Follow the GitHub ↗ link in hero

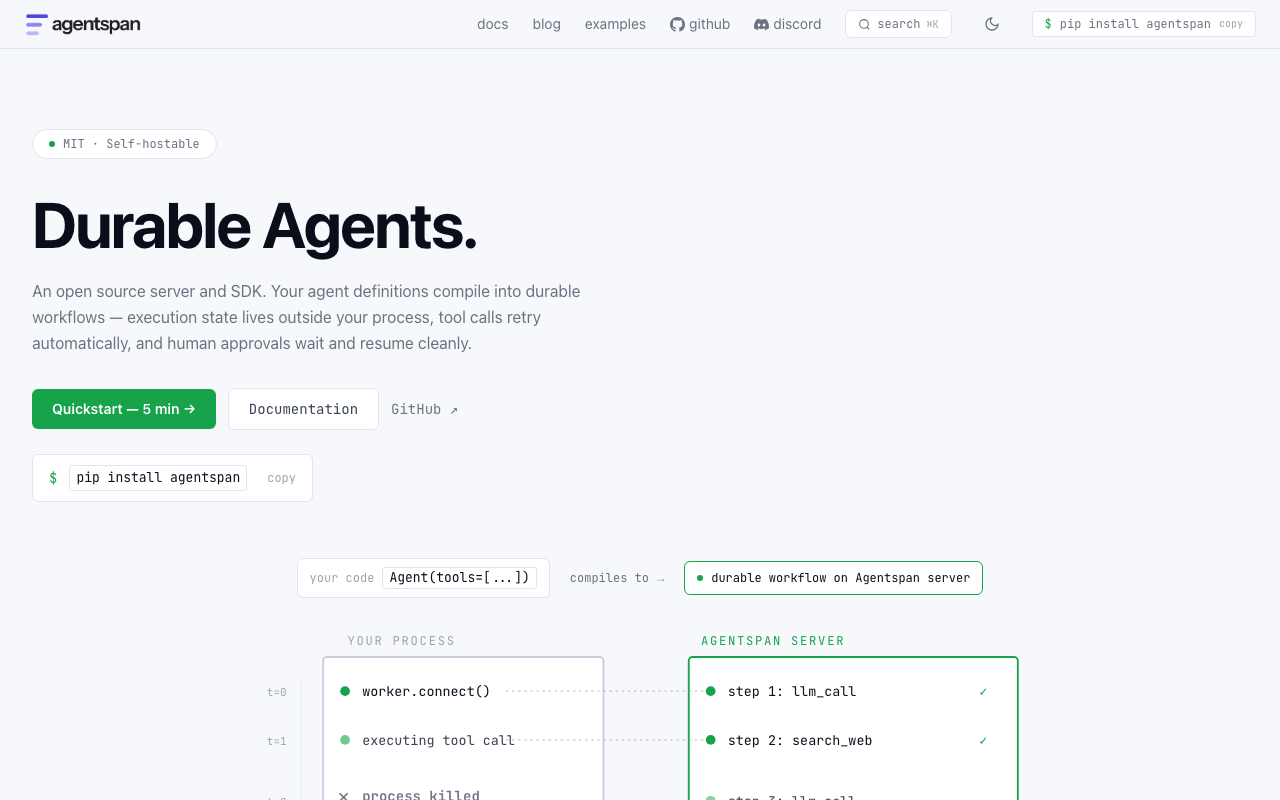point(424,409)
